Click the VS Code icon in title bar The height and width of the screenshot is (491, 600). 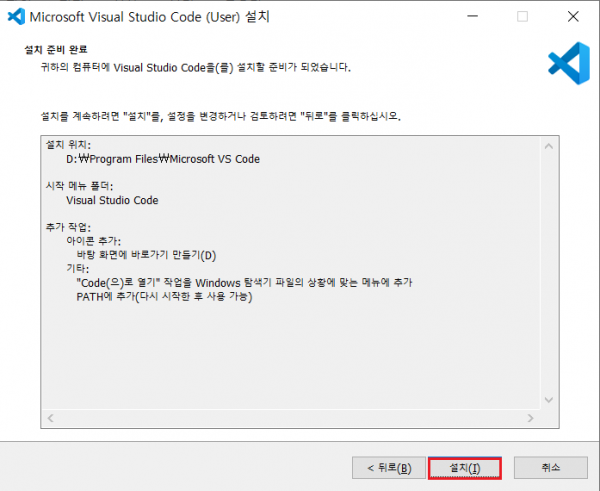coord(16,16)
